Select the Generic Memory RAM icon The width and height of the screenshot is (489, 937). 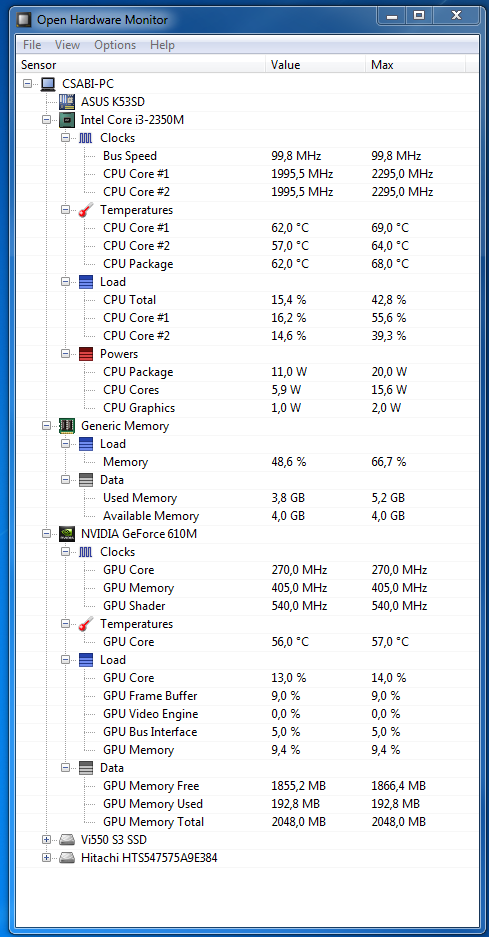pyautogui.click(x=67, y=425)
